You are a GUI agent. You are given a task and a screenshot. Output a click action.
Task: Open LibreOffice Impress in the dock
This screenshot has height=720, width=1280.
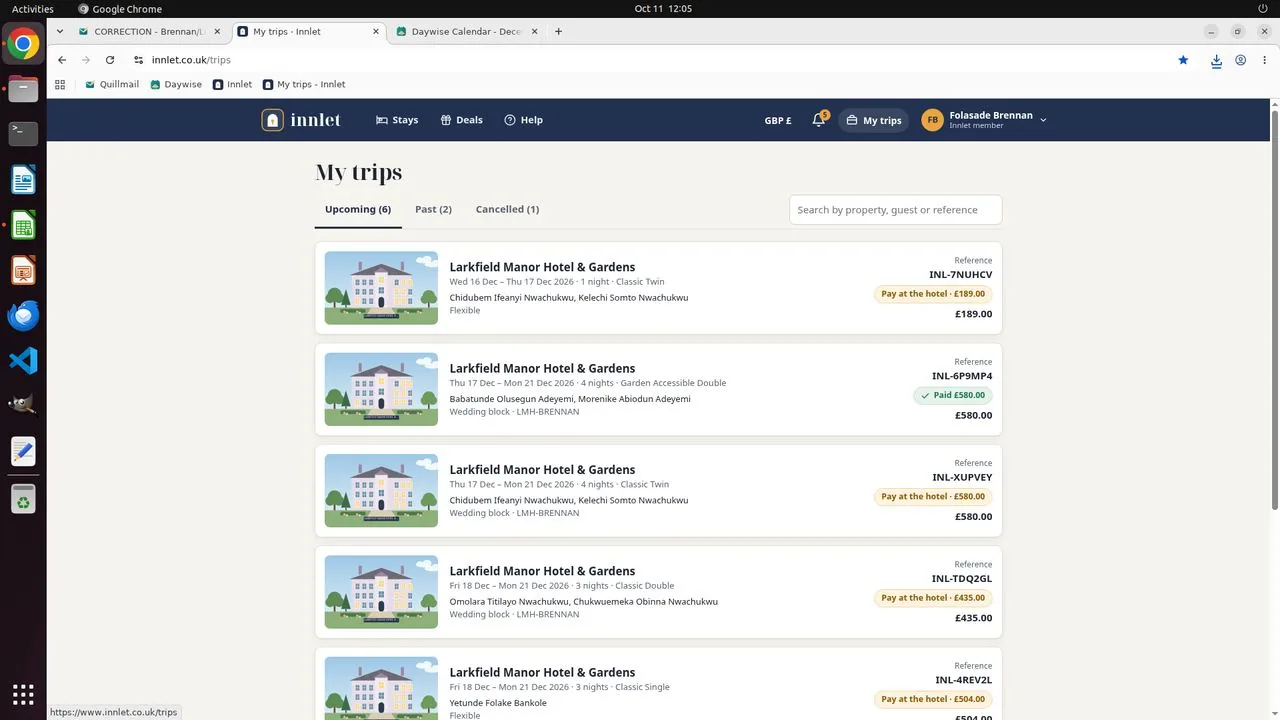(23, 270)
